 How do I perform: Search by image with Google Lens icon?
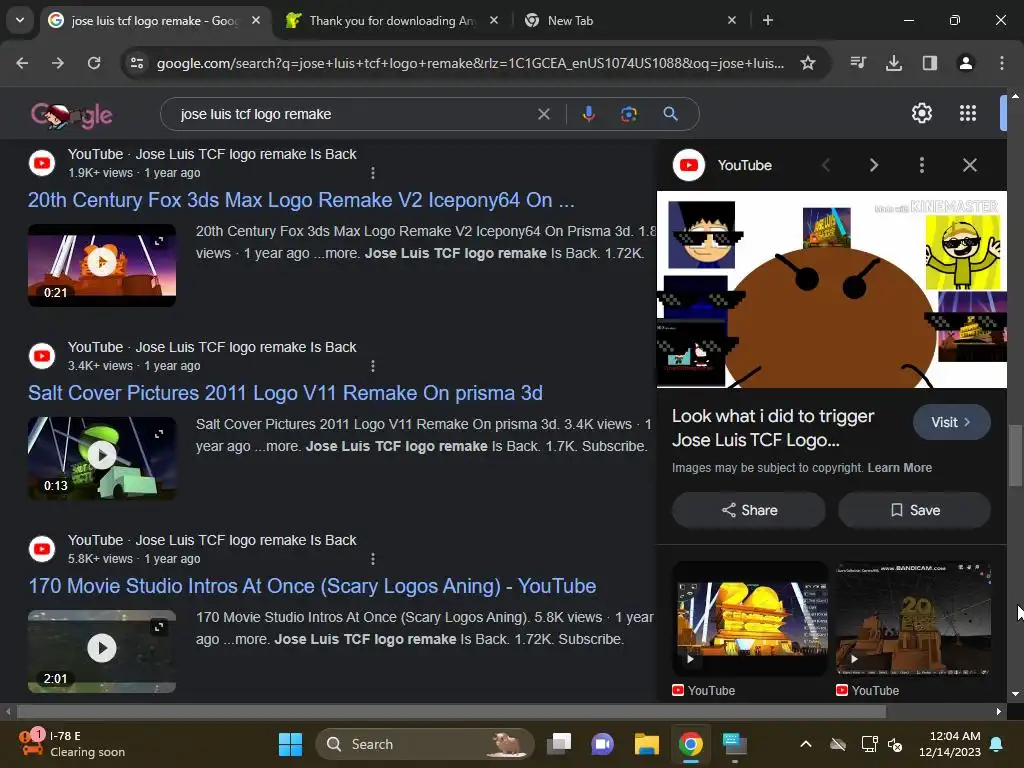click(x=629, y=114)
